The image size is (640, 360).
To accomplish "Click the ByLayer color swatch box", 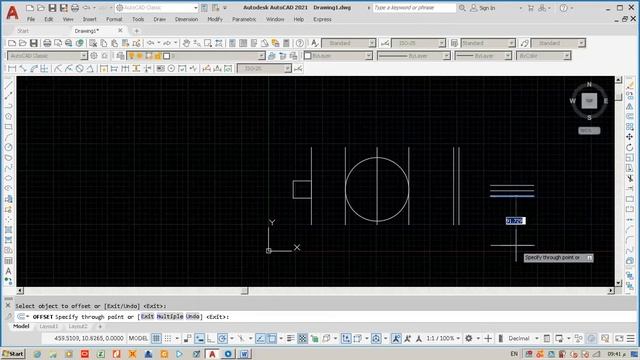I will tap(308, 56).
